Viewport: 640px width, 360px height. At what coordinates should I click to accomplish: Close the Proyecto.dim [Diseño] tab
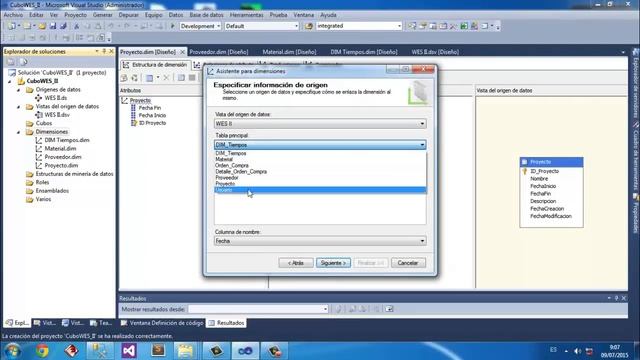point(182,52)
